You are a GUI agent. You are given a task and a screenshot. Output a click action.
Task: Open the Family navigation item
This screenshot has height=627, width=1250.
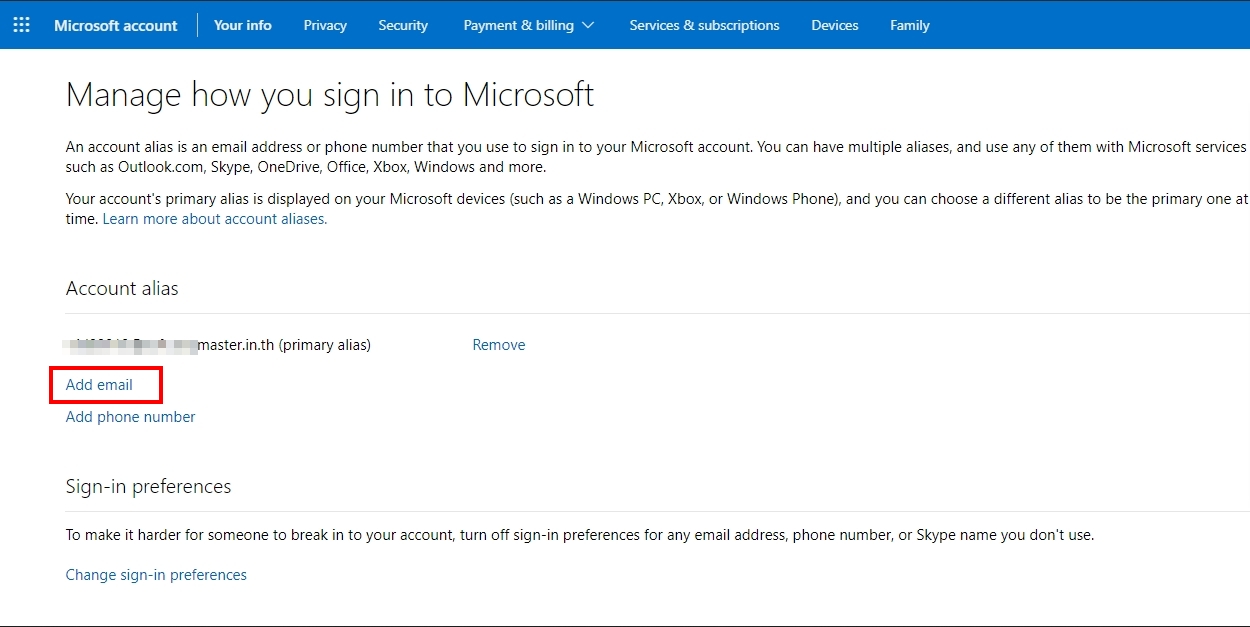click(909, 25)
